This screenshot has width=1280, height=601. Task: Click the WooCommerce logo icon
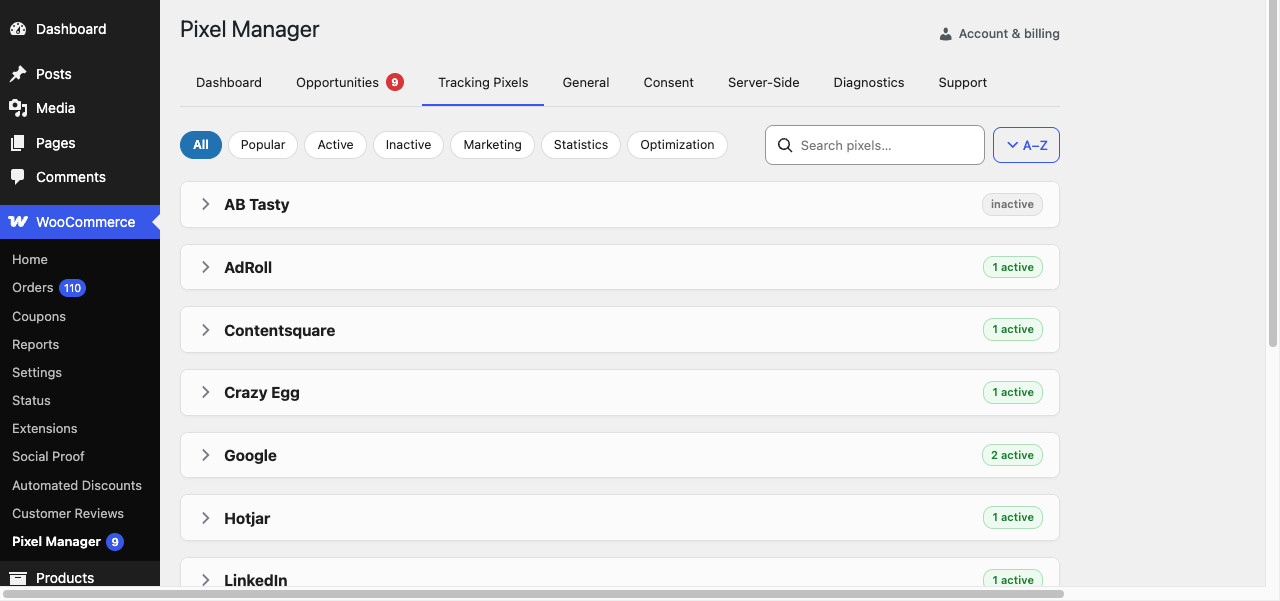pos(18,222)
